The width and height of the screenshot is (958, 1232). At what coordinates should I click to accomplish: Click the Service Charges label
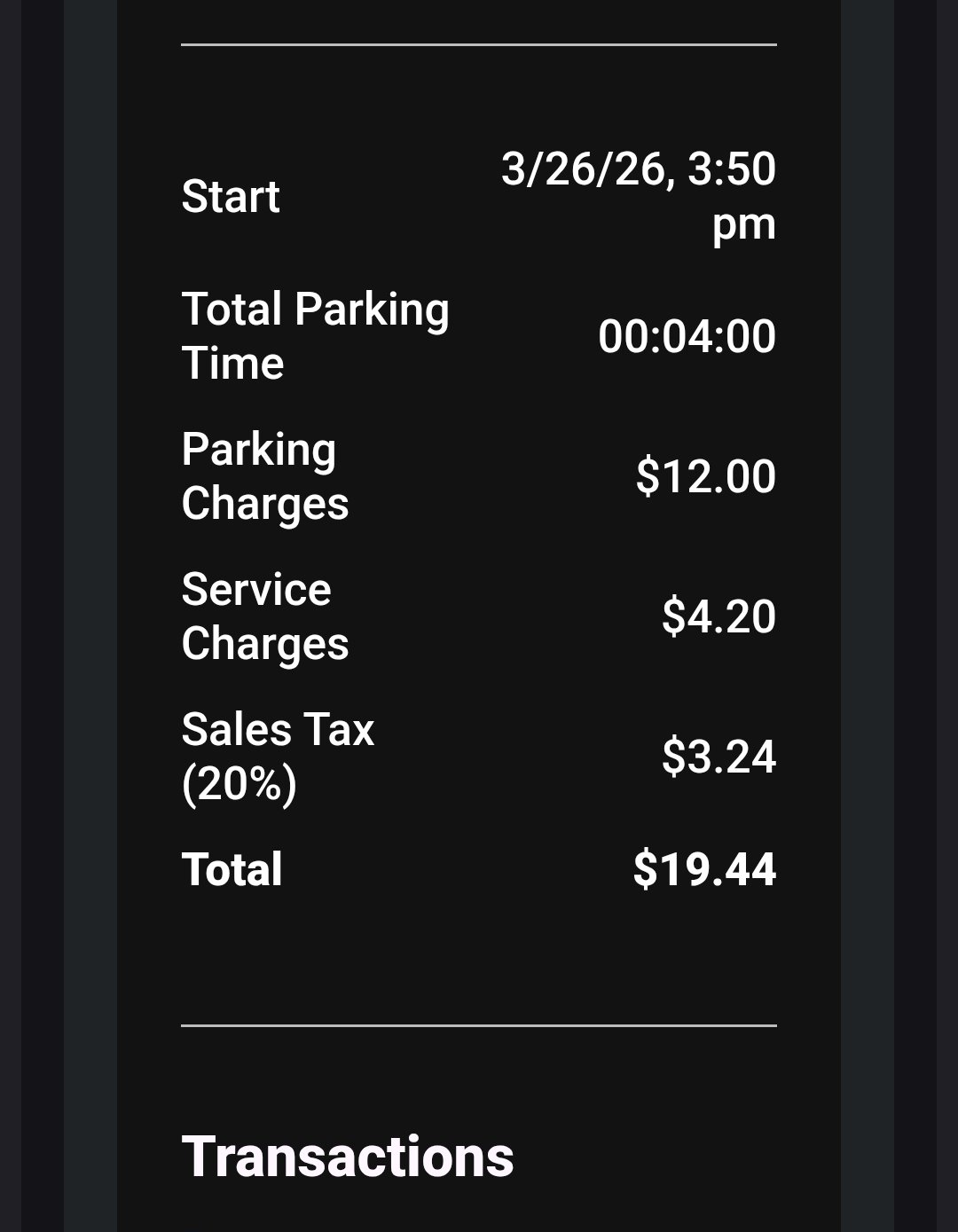[x=264, y=616]
